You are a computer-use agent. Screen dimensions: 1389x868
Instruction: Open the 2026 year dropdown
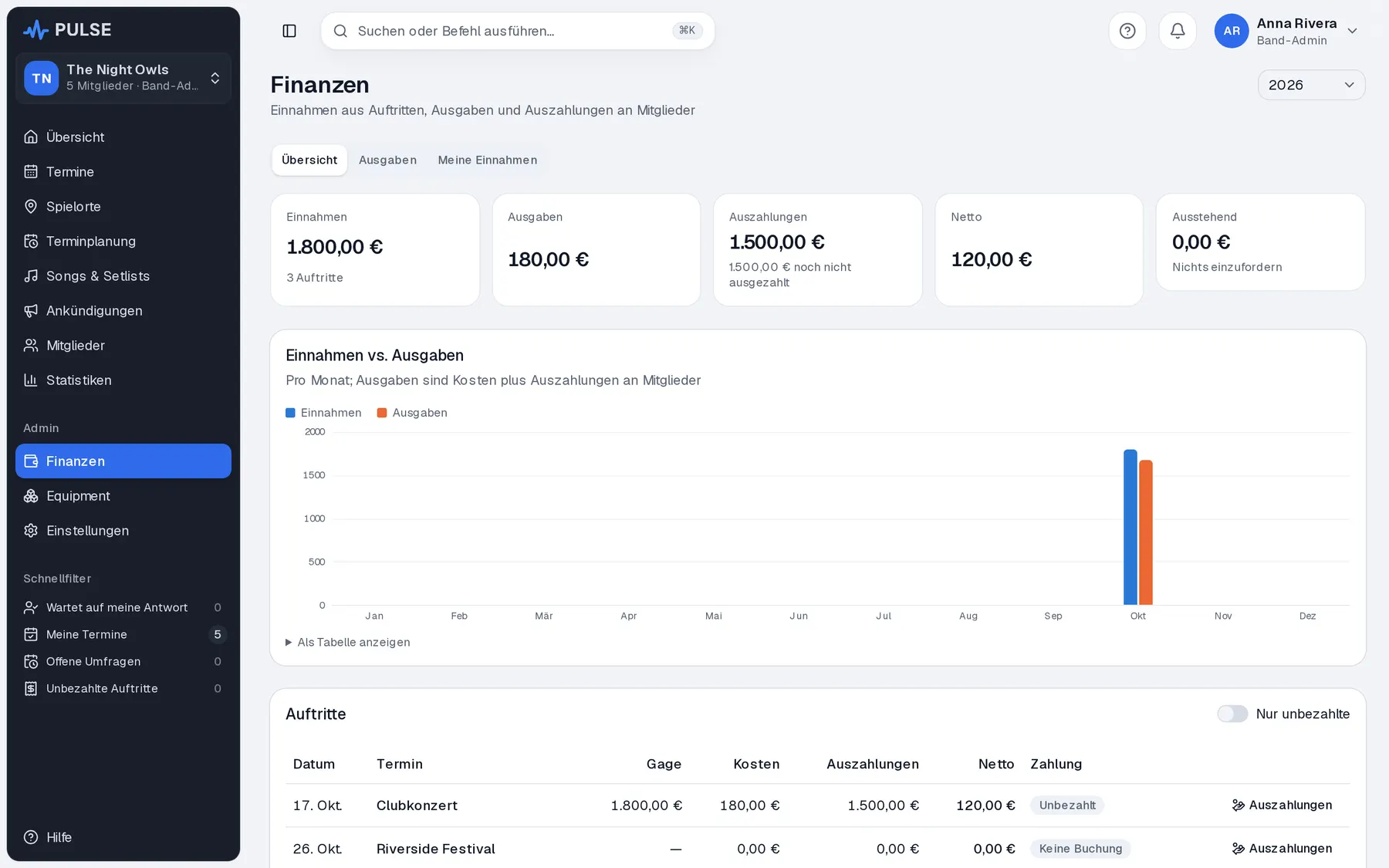point(1311,85)
